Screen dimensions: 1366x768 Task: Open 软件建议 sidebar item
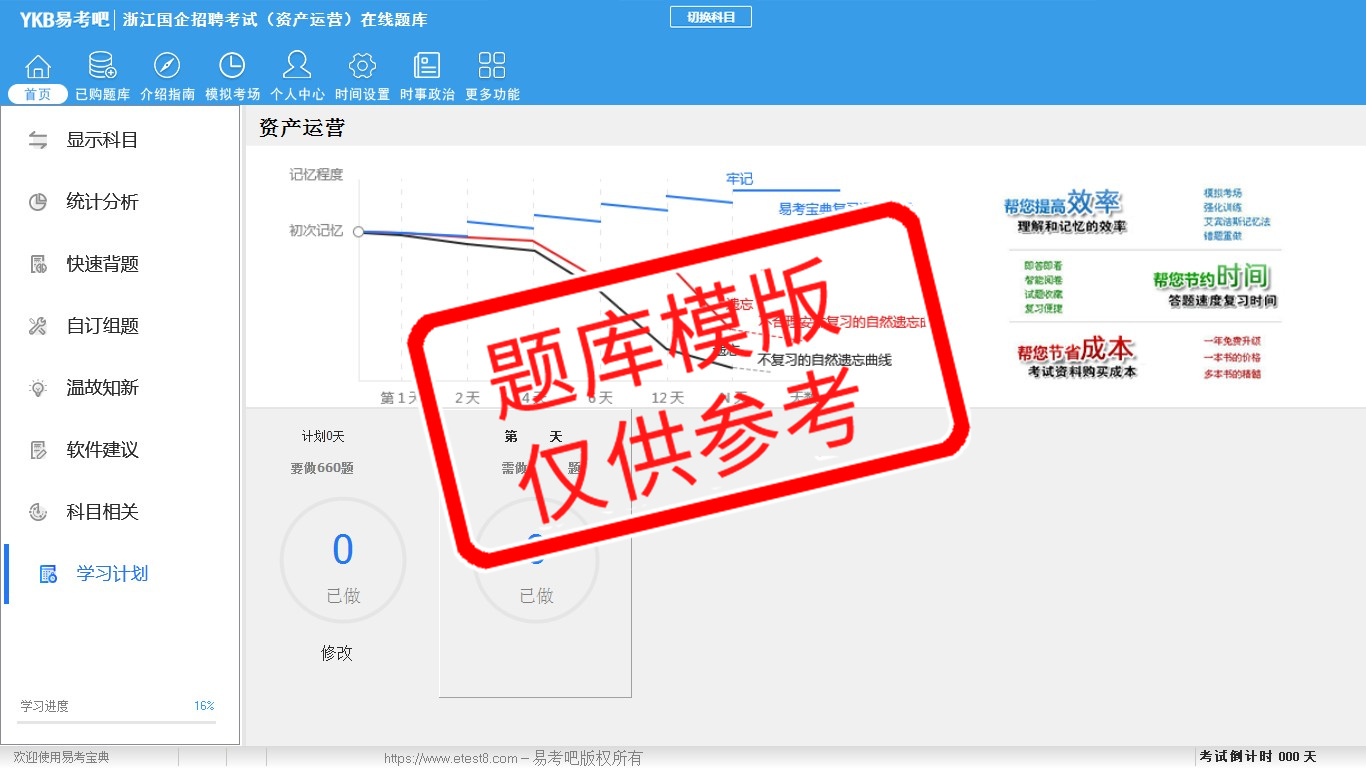pyautogui.click(x=101, y=450)
